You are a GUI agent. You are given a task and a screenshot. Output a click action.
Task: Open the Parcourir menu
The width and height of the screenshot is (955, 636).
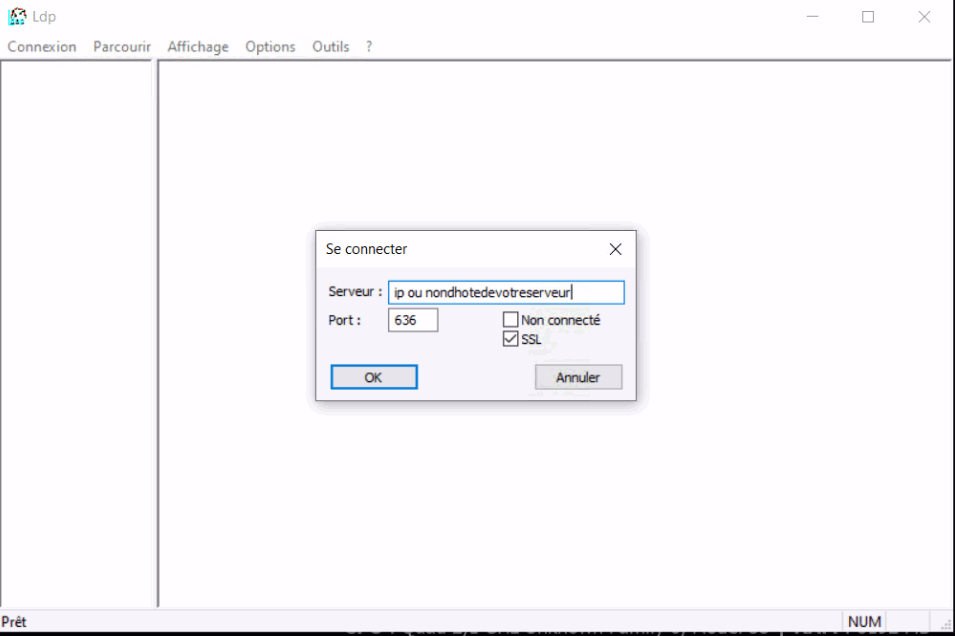(x=121, y=47)
